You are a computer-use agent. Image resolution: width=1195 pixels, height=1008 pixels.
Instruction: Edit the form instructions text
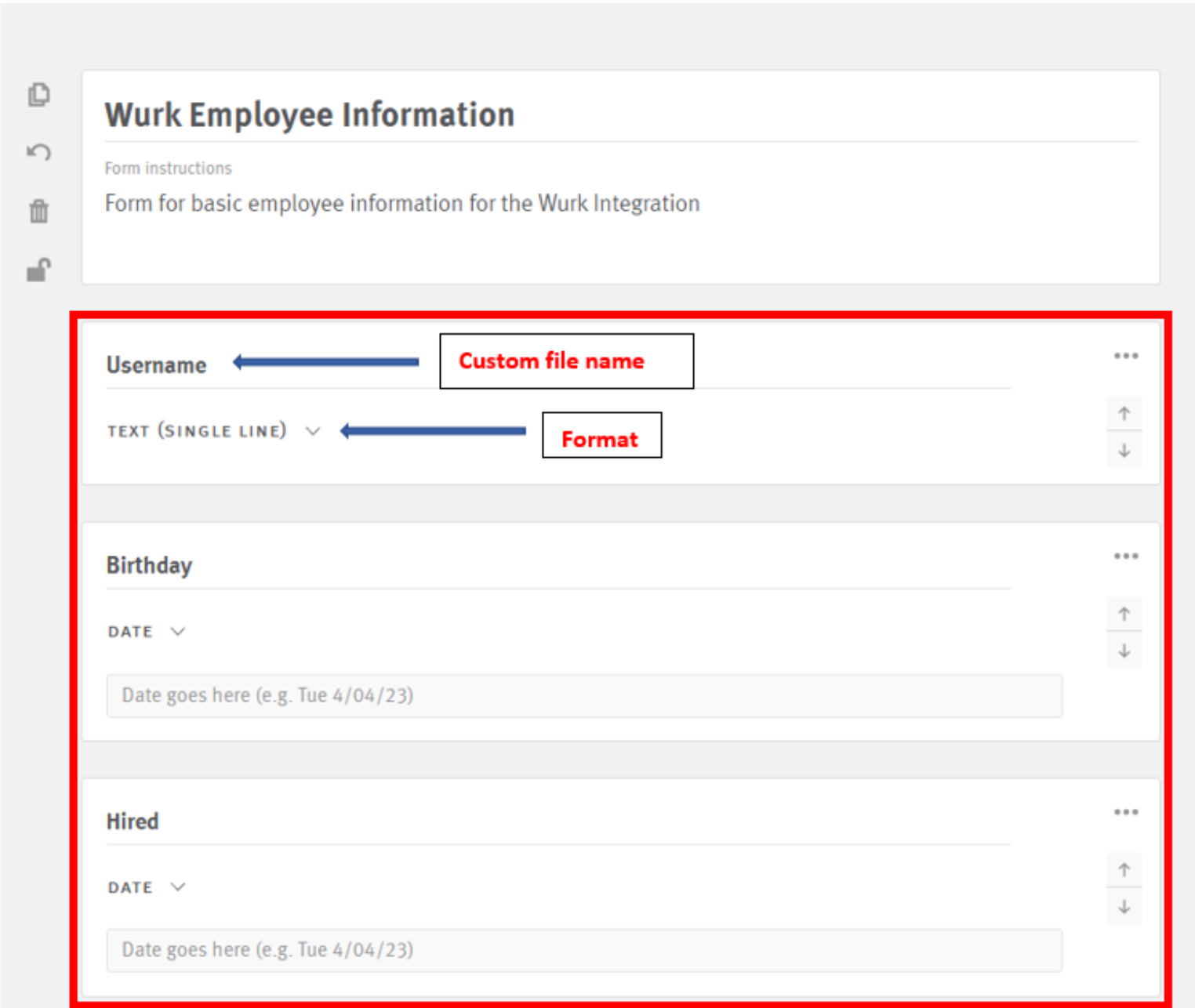coord(401,204)
